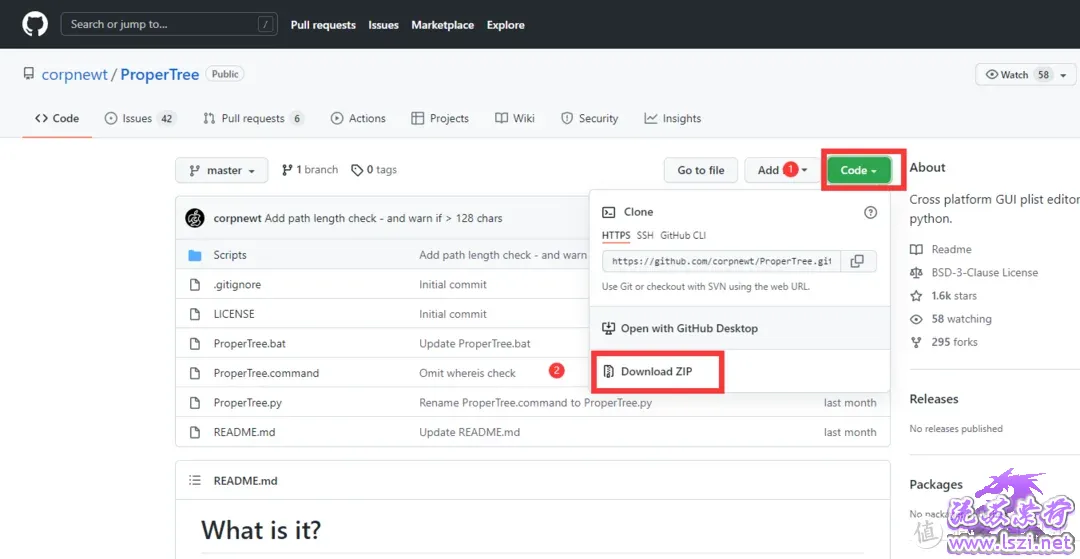Switch to the Issues tab
This screenshot has height=559, width=1080.
[x=141, y=118]
